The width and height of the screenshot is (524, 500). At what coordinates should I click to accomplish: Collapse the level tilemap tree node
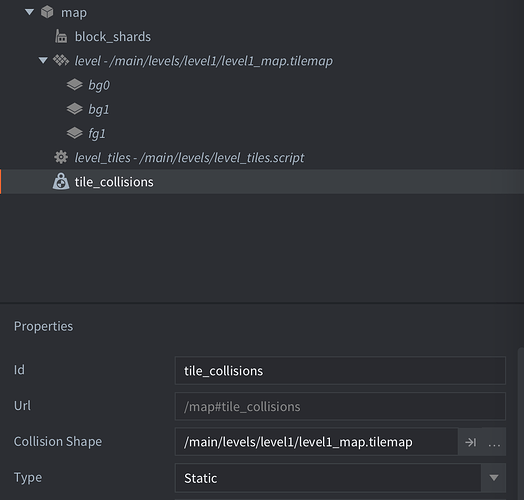coord(43,60)
